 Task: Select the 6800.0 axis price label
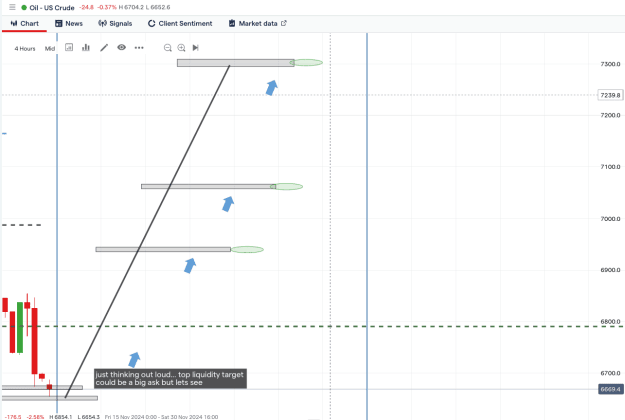tap(610, 322)
